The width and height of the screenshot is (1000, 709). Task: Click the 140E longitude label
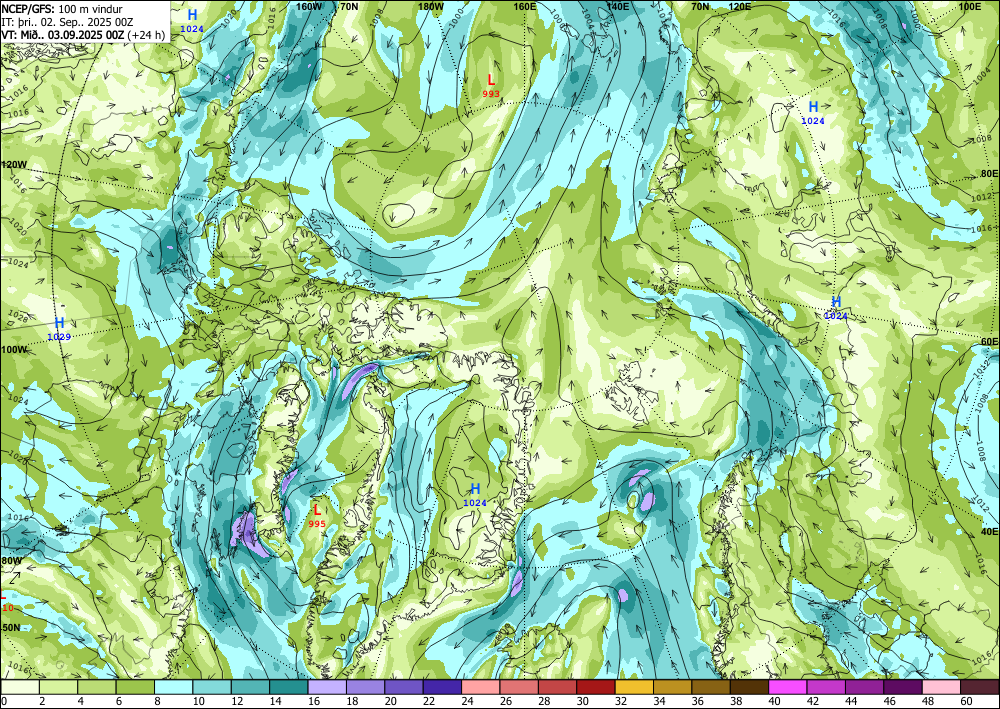pos(617,6)
